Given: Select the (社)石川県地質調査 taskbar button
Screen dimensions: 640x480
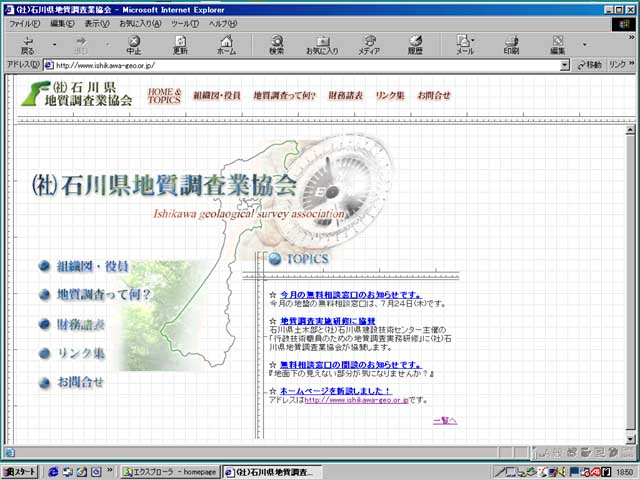Looking at the screenshot, I should click(272, 472).
